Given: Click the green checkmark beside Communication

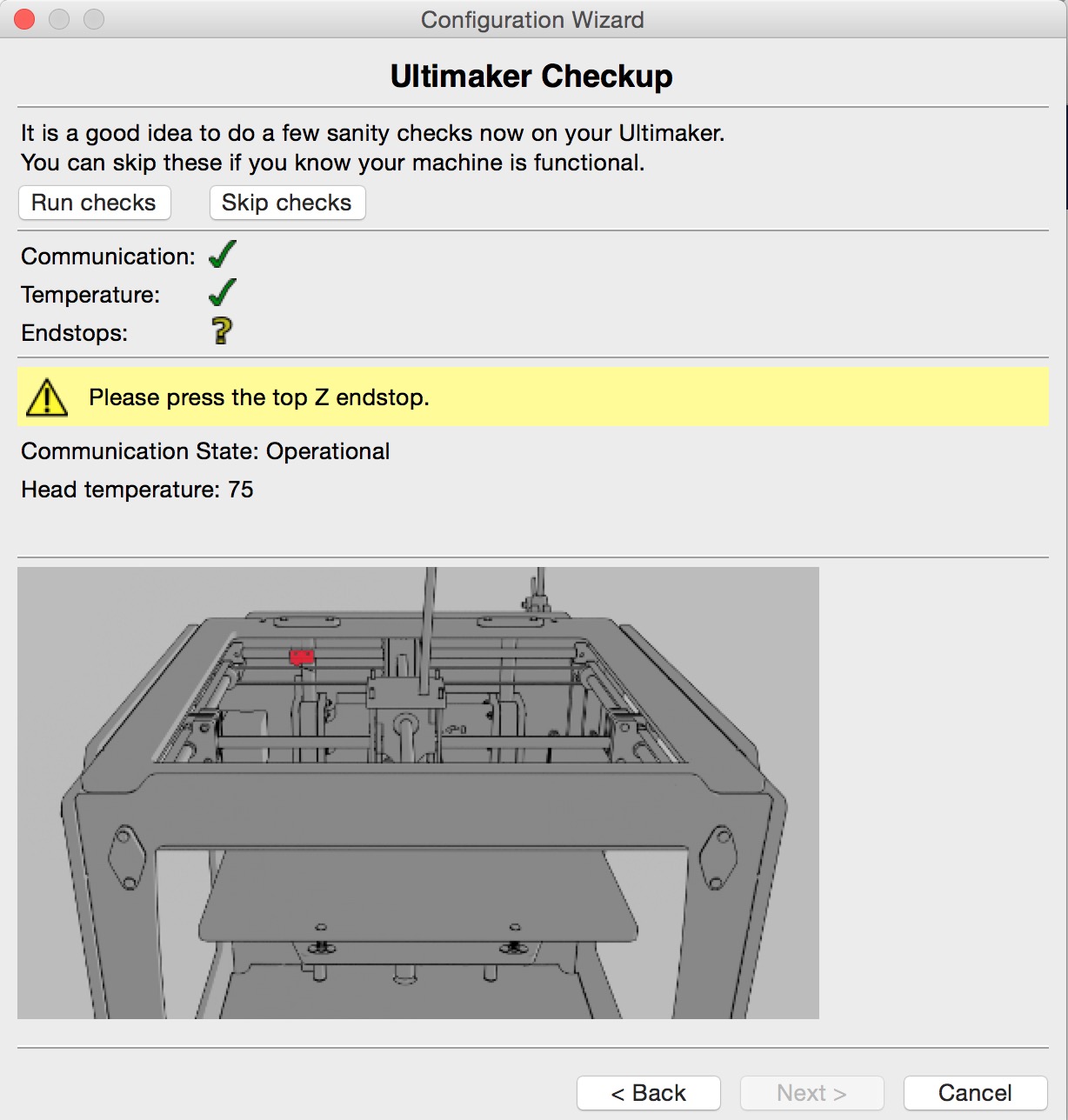Looking at the screenshot, I should click(223, 255).
